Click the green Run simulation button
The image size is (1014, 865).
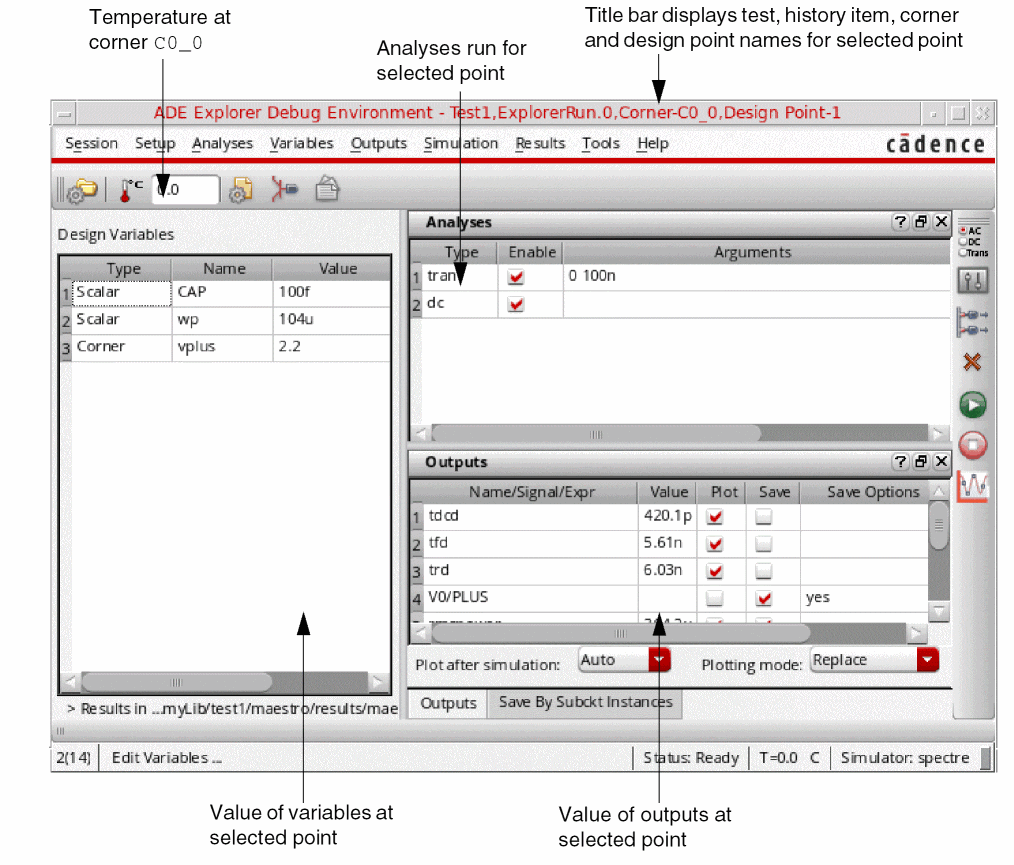[x=973, y=405]
